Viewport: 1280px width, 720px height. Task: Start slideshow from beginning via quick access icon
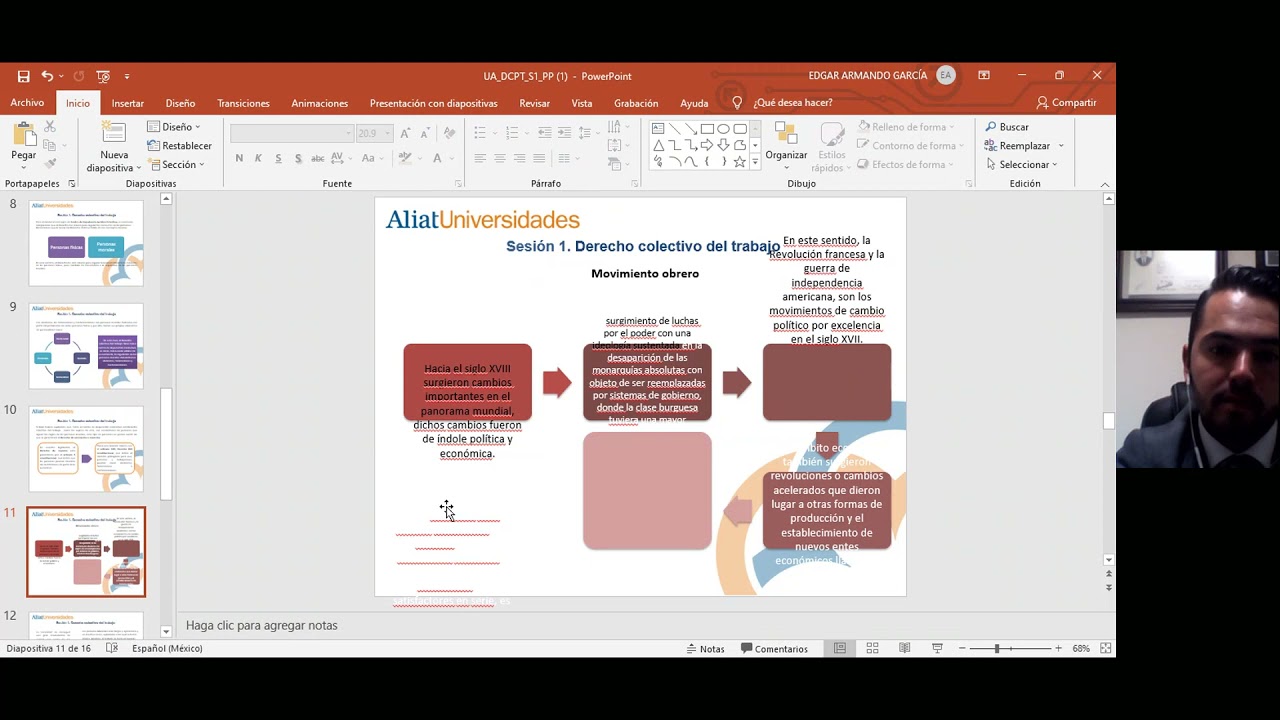102,76
